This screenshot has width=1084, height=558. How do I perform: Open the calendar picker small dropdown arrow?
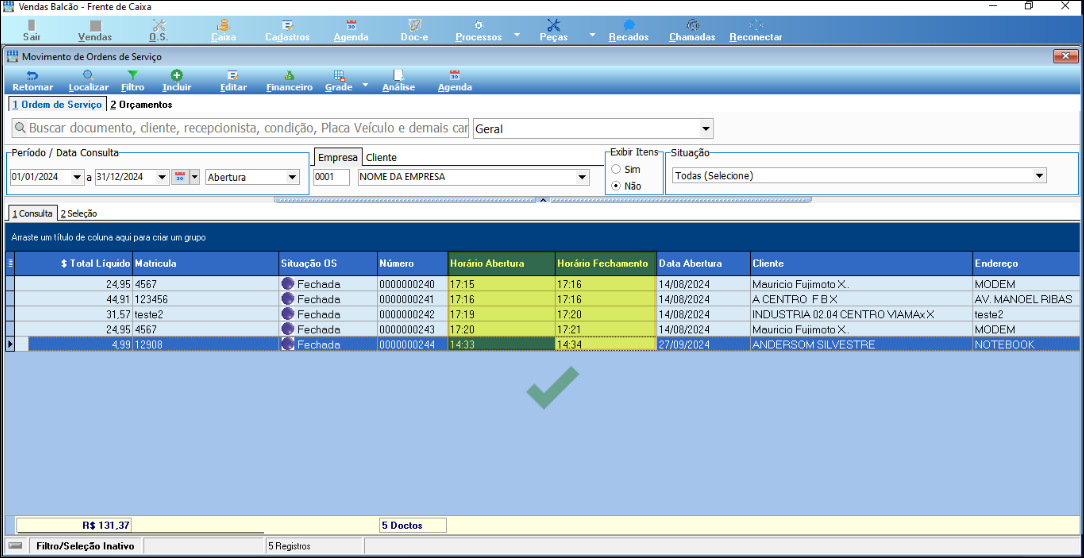point(195,177)
